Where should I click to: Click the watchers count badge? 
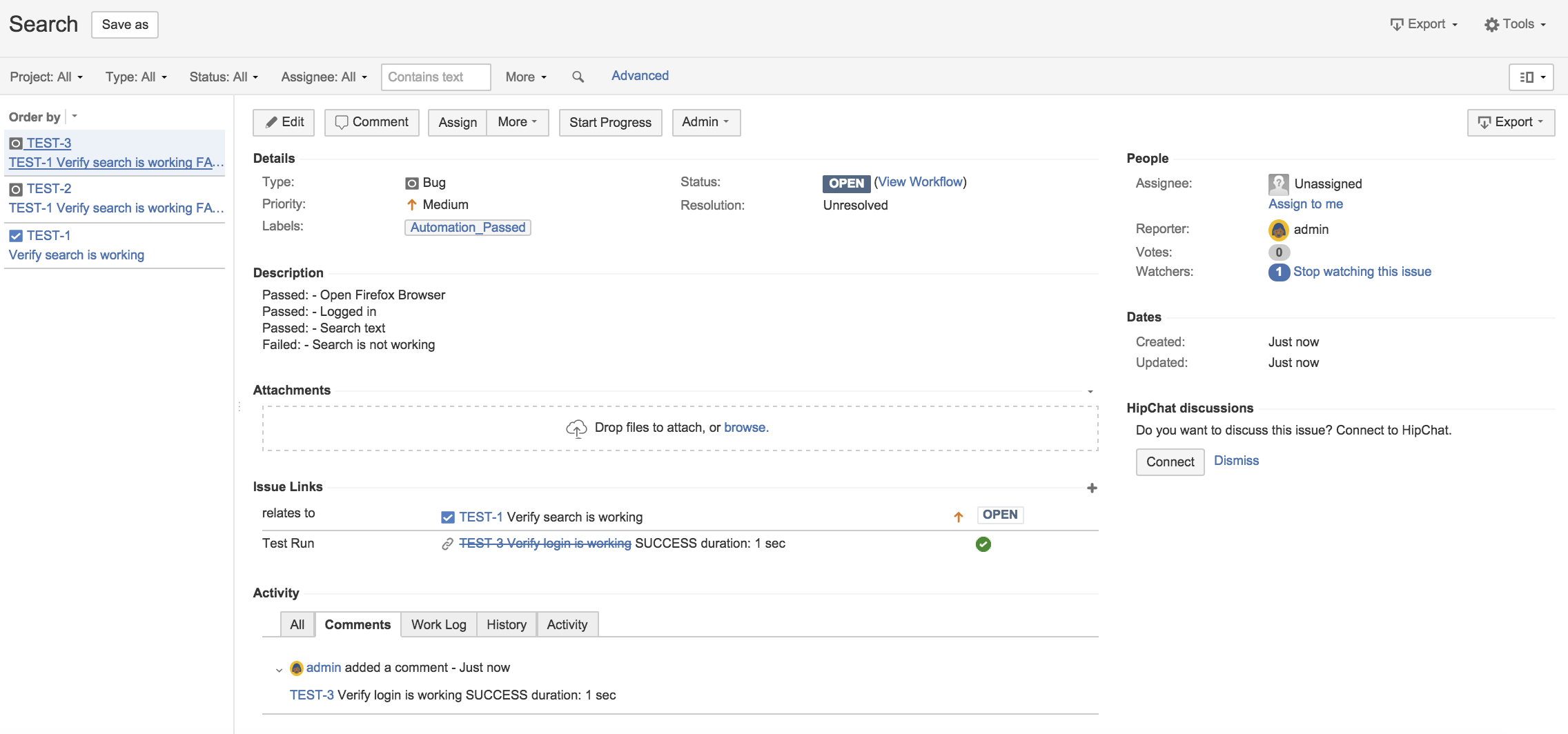[1279, 272]
